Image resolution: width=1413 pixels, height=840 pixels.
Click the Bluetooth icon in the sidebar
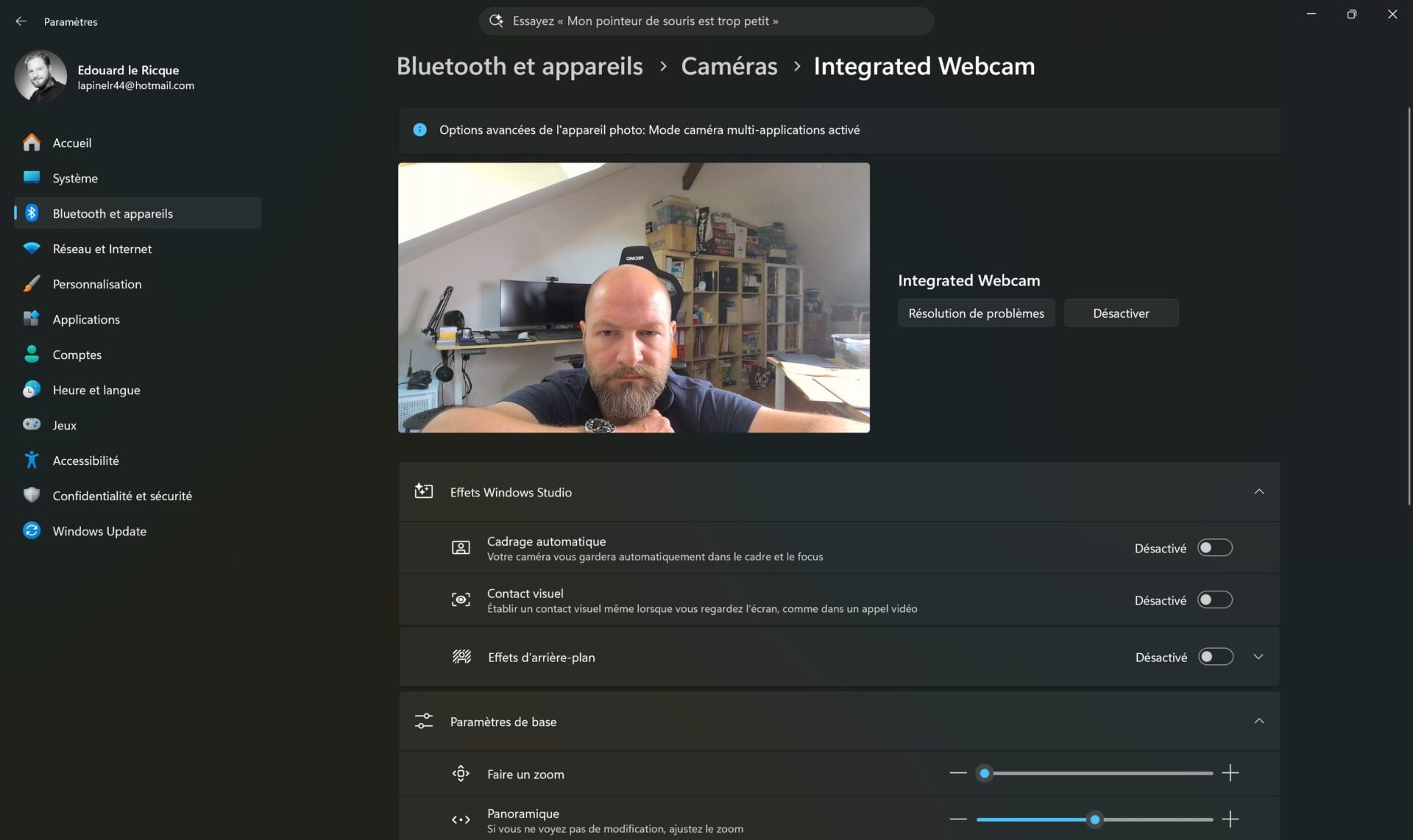point(31,213)
